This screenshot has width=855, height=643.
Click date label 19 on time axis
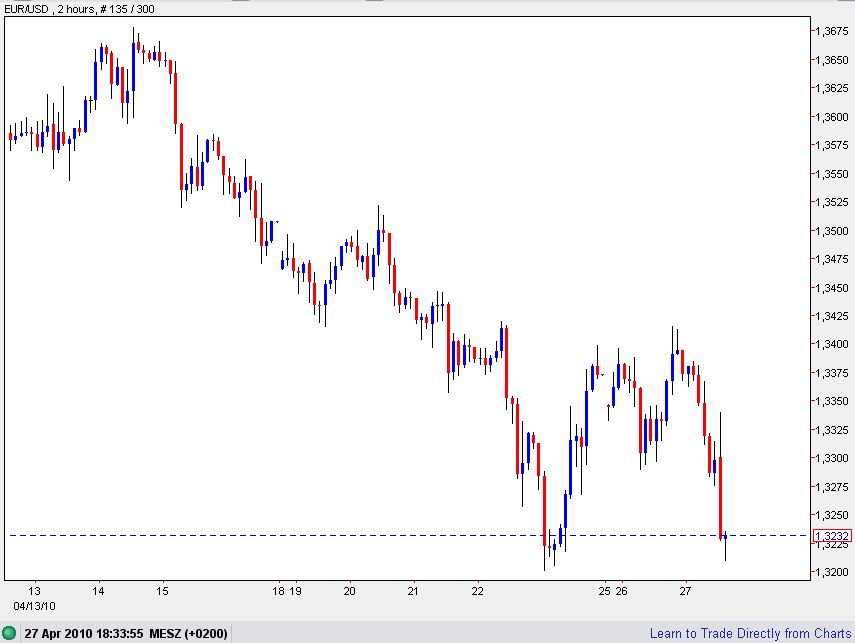click(x=295, y=591)
